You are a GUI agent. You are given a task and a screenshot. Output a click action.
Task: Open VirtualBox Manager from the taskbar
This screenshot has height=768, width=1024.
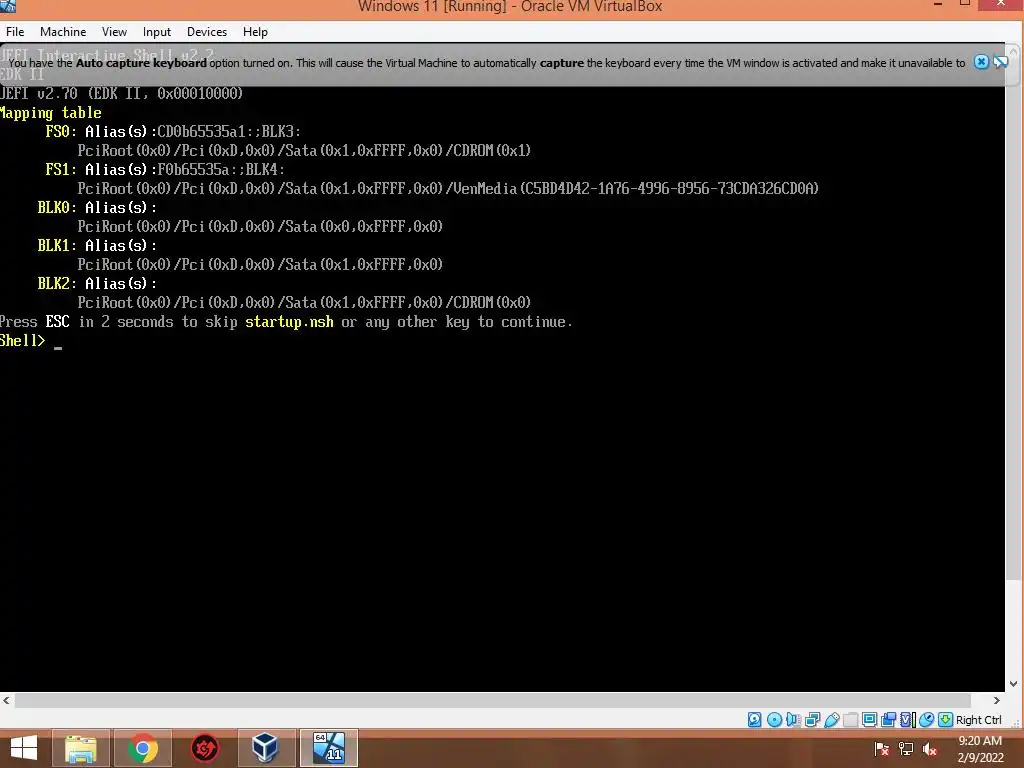(x=265, y=748)
